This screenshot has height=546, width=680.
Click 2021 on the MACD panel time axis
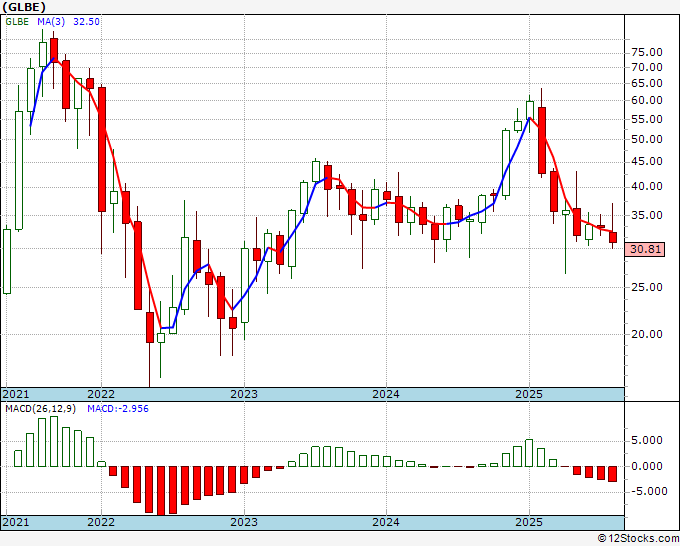tap(16, 522)
